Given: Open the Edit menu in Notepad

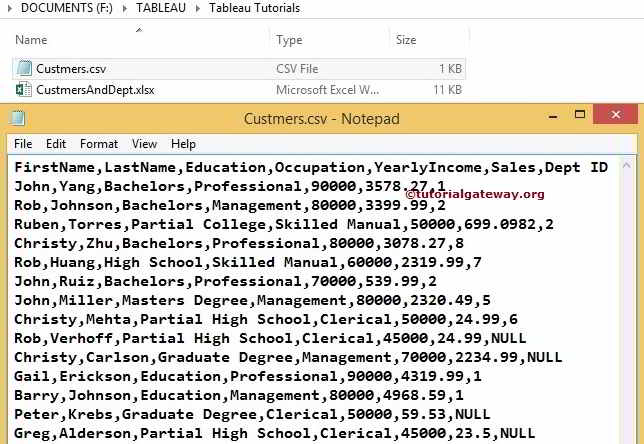Looking at the screenshot, I should (56, 144).
